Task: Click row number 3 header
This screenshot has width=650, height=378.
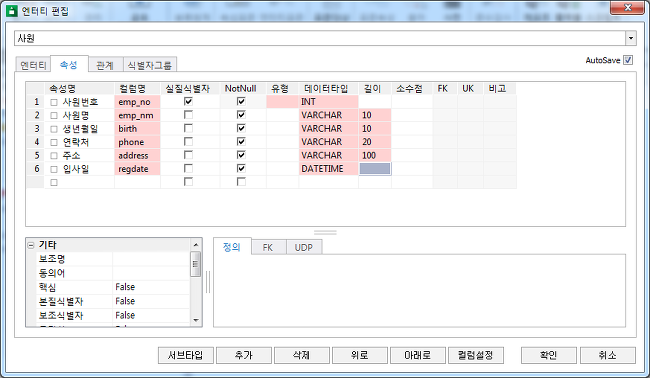Action: [x=36, y=128]
